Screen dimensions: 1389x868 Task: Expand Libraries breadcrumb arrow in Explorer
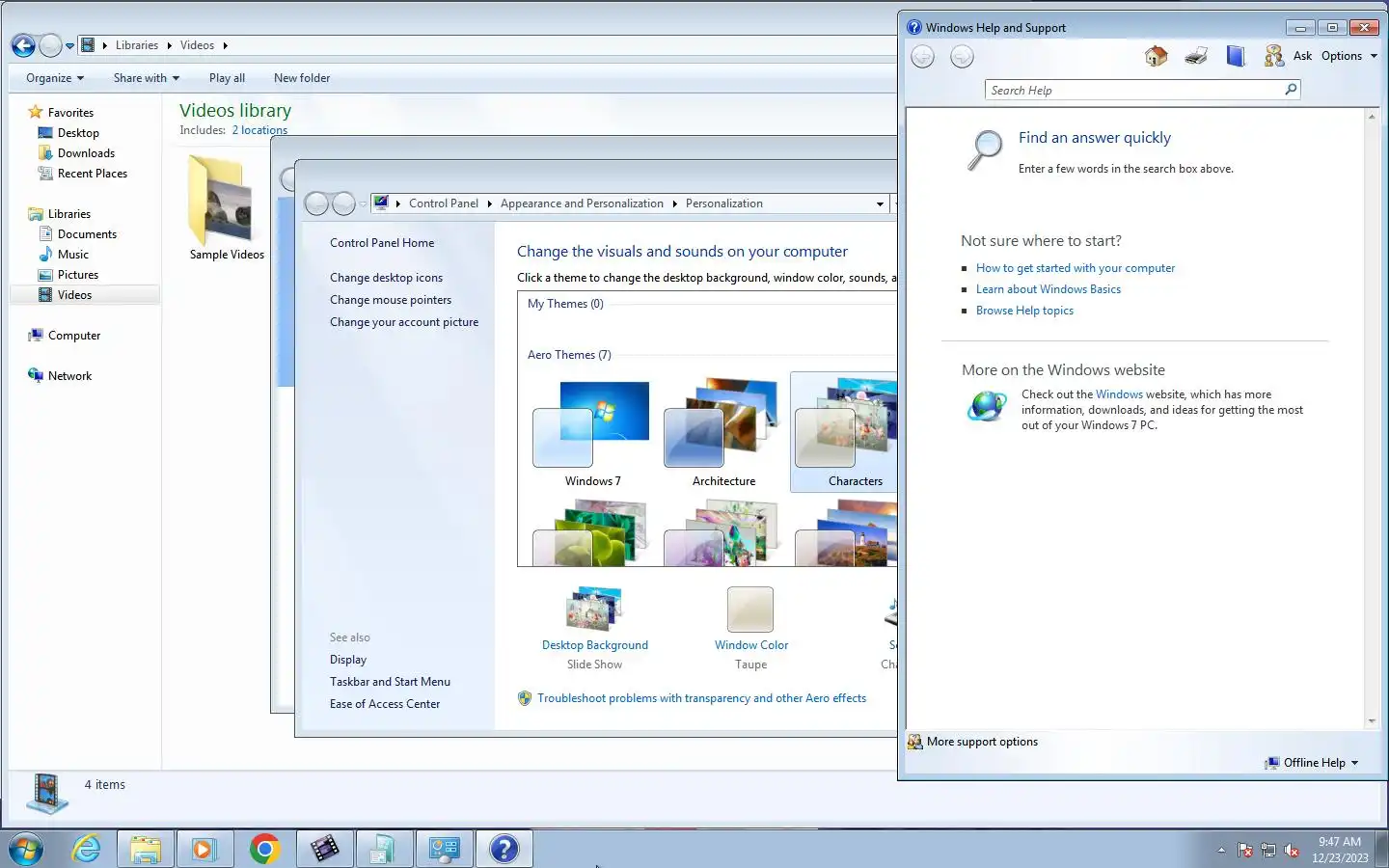[x=170, y=45]
